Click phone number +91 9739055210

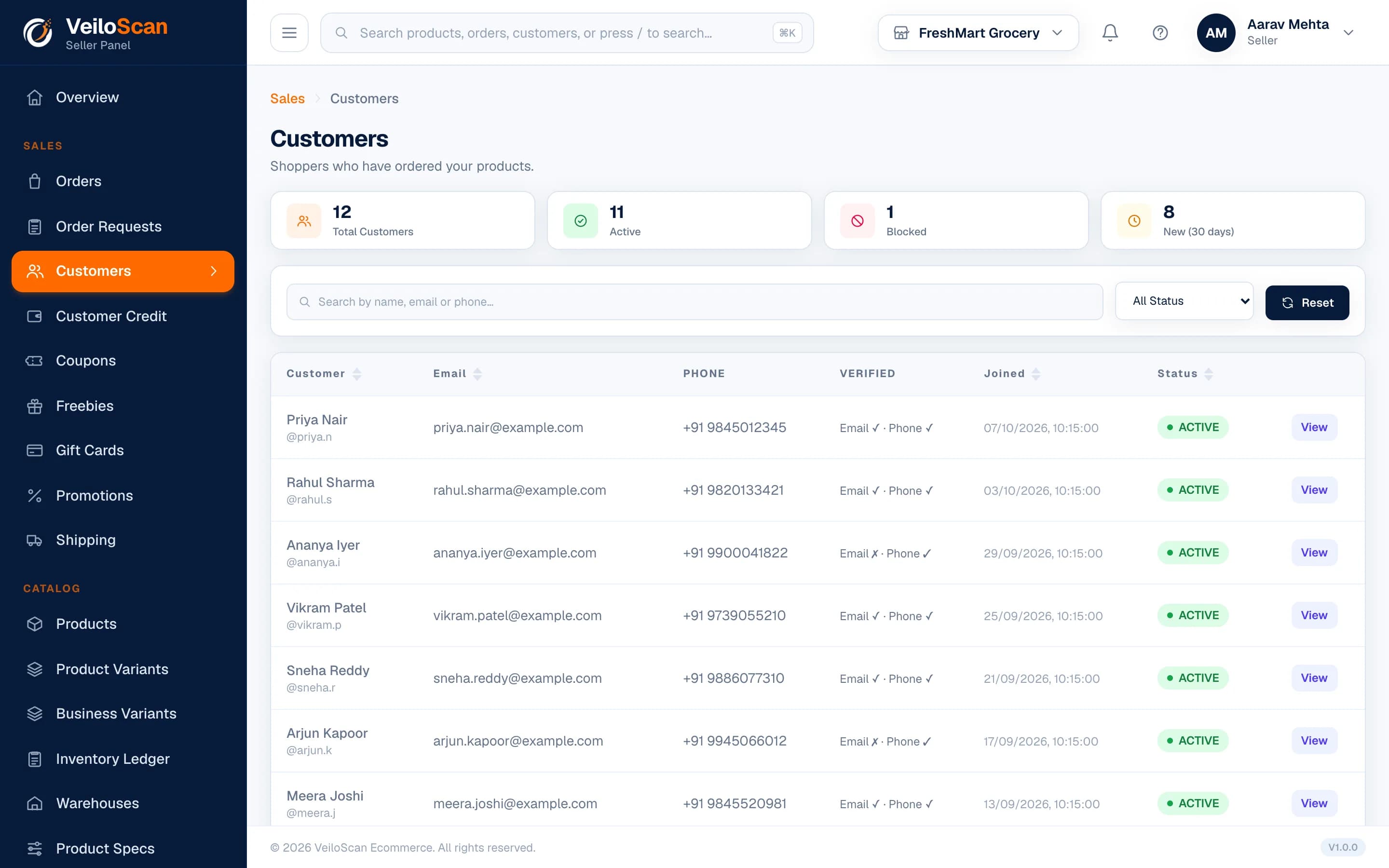pyautogui.click(x=734, y=615)
